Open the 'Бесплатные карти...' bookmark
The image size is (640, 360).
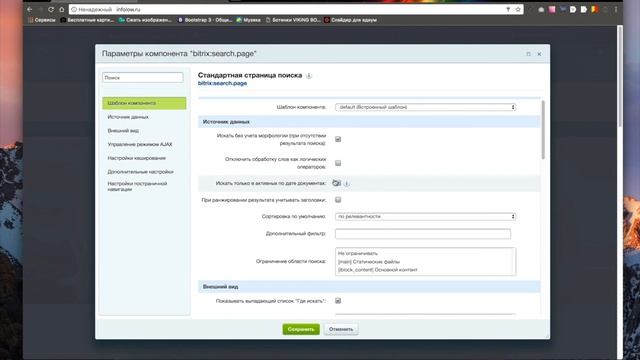(87, 20)
